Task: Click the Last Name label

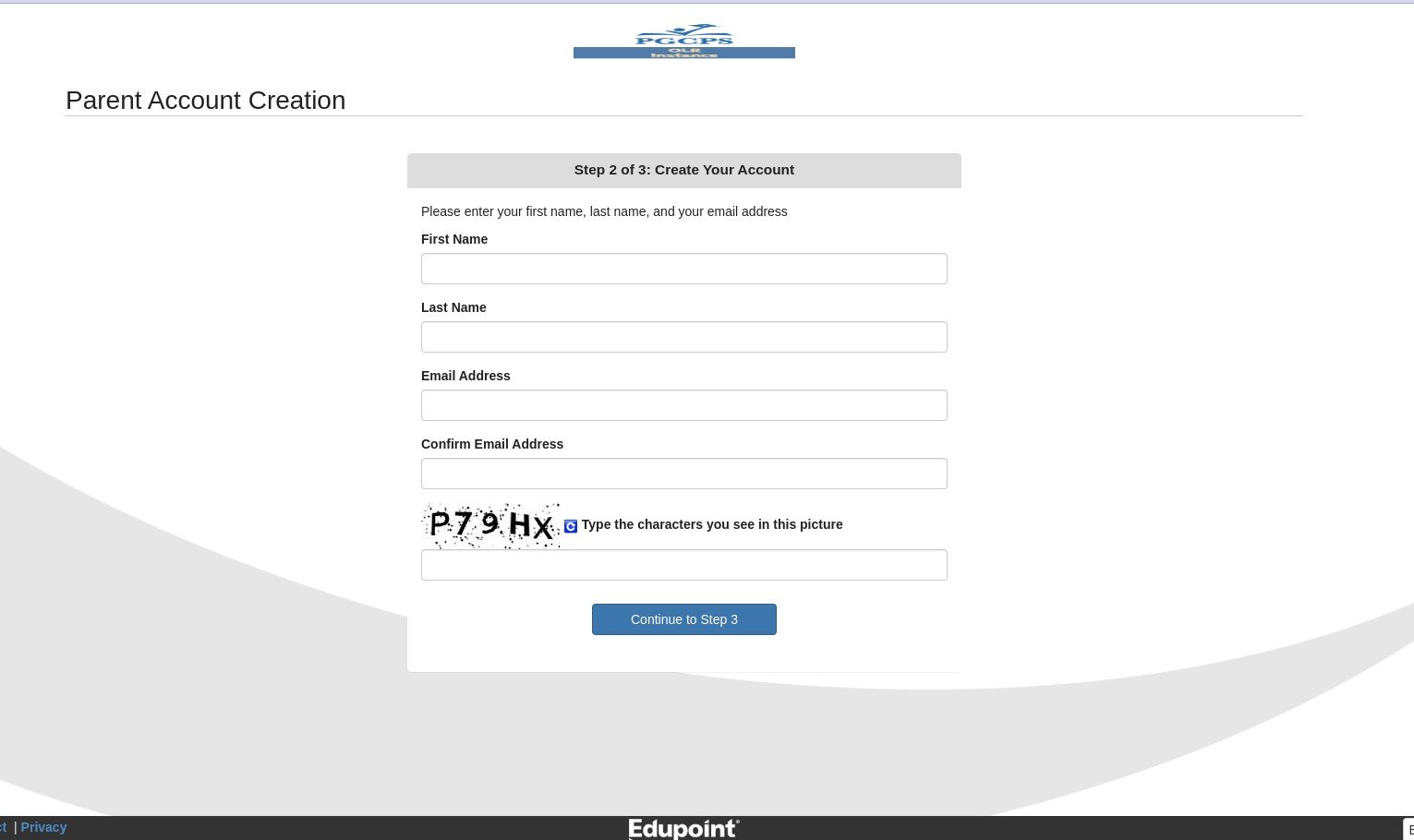Action: pyautogui.click(x=453, y=307)
